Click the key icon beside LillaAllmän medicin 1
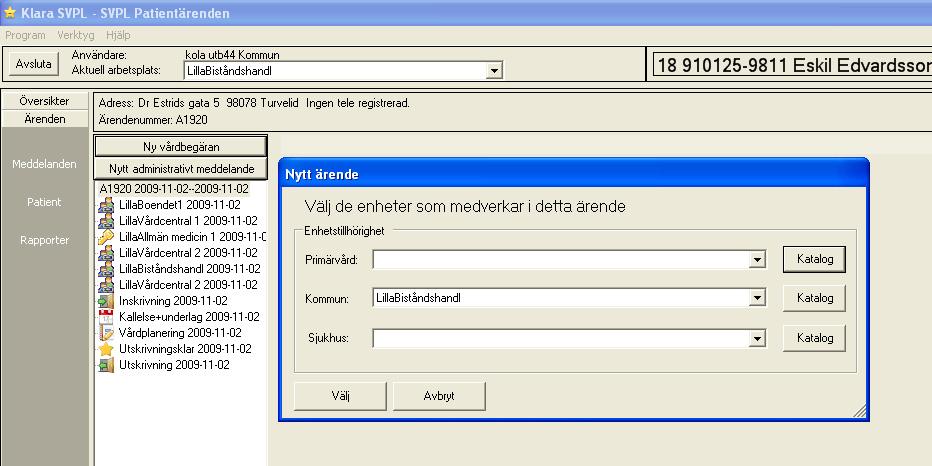The height and width of the screenshot is (466, 932). coord(106,237)
